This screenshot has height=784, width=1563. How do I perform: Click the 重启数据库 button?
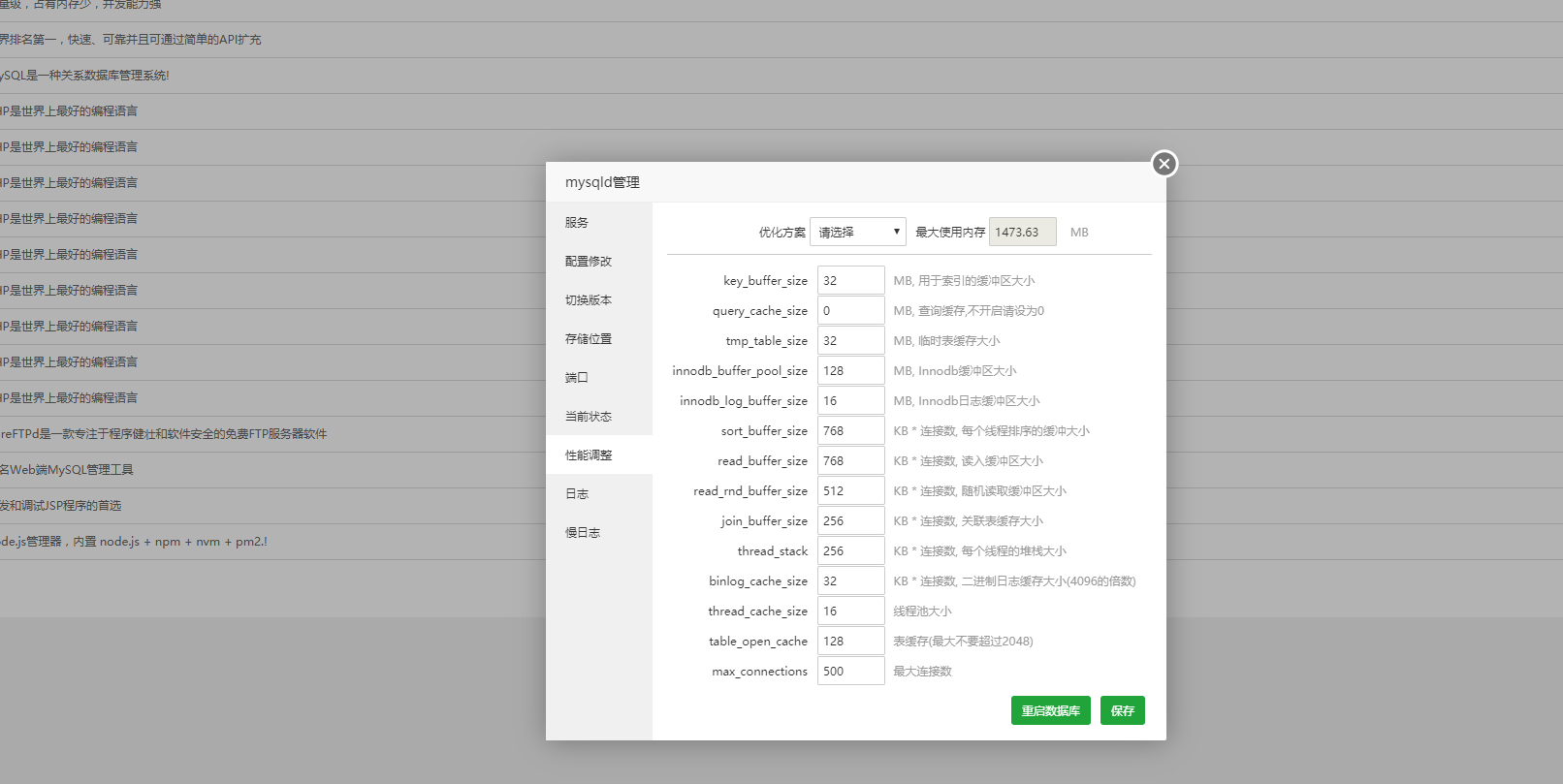tap(1051, 710)
